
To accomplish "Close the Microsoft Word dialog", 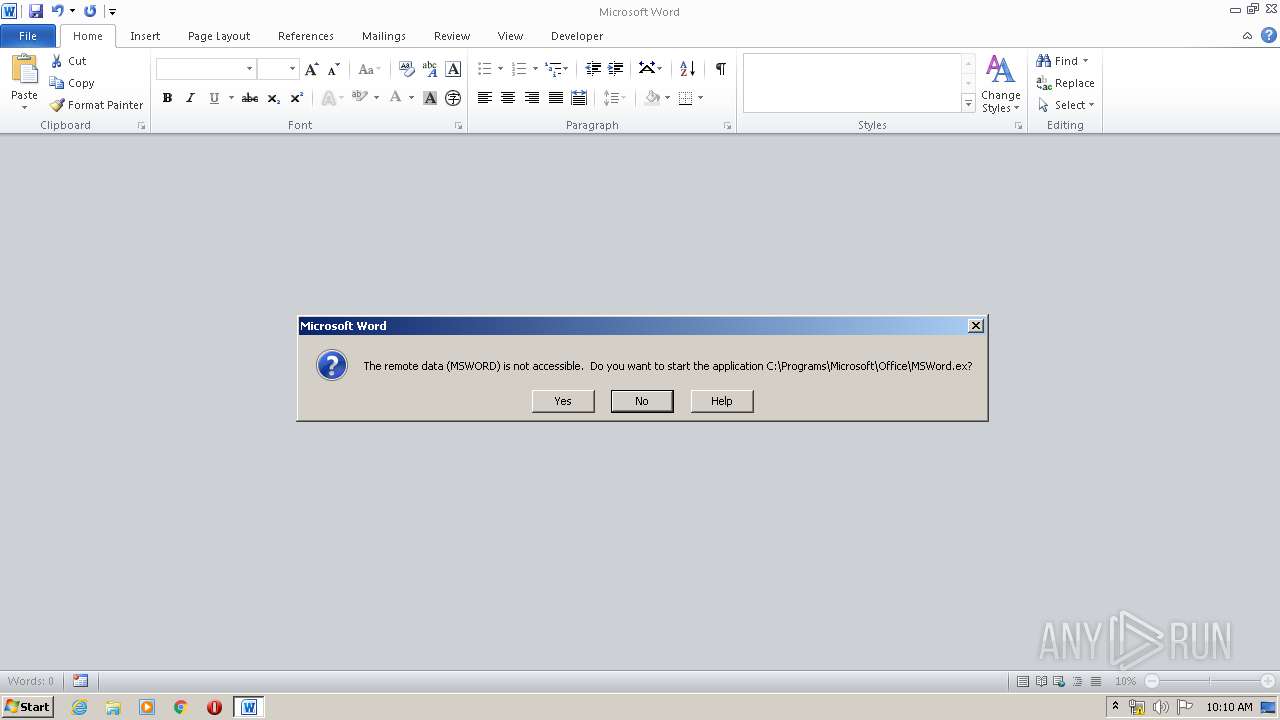I will tap(976, 326).
